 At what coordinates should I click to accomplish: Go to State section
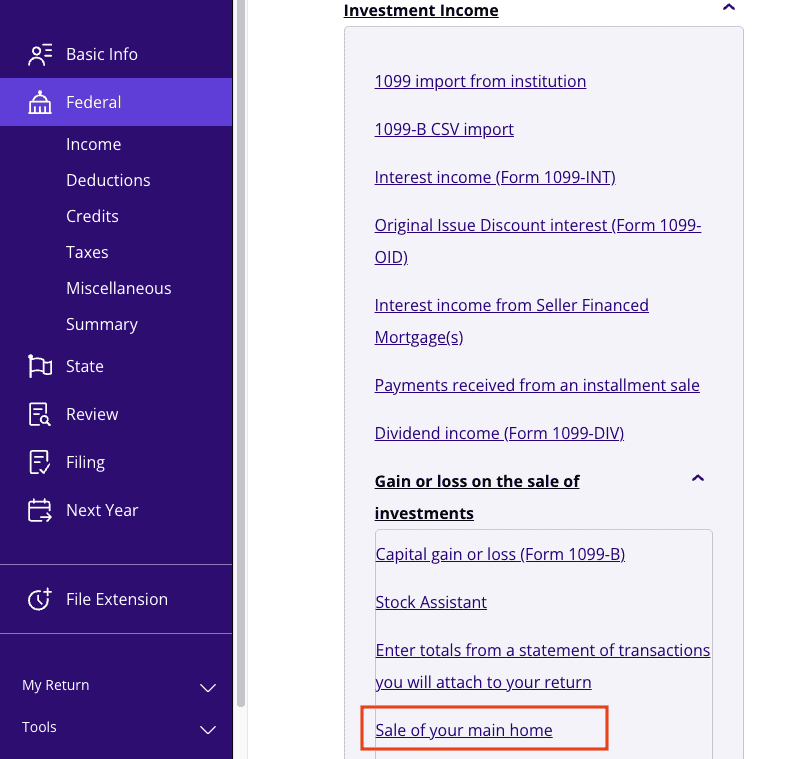pyautogui.click(x=85, y=366)
